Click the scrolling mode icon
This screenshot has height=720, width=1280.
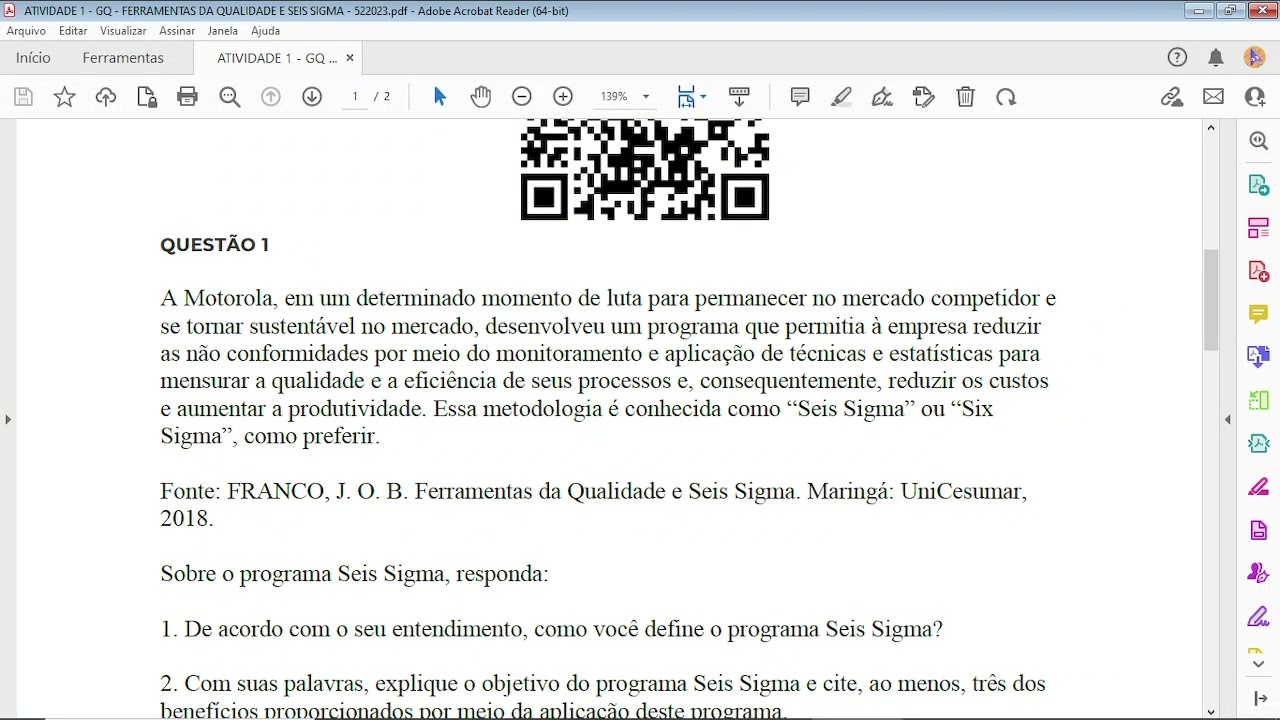[739, 97]
